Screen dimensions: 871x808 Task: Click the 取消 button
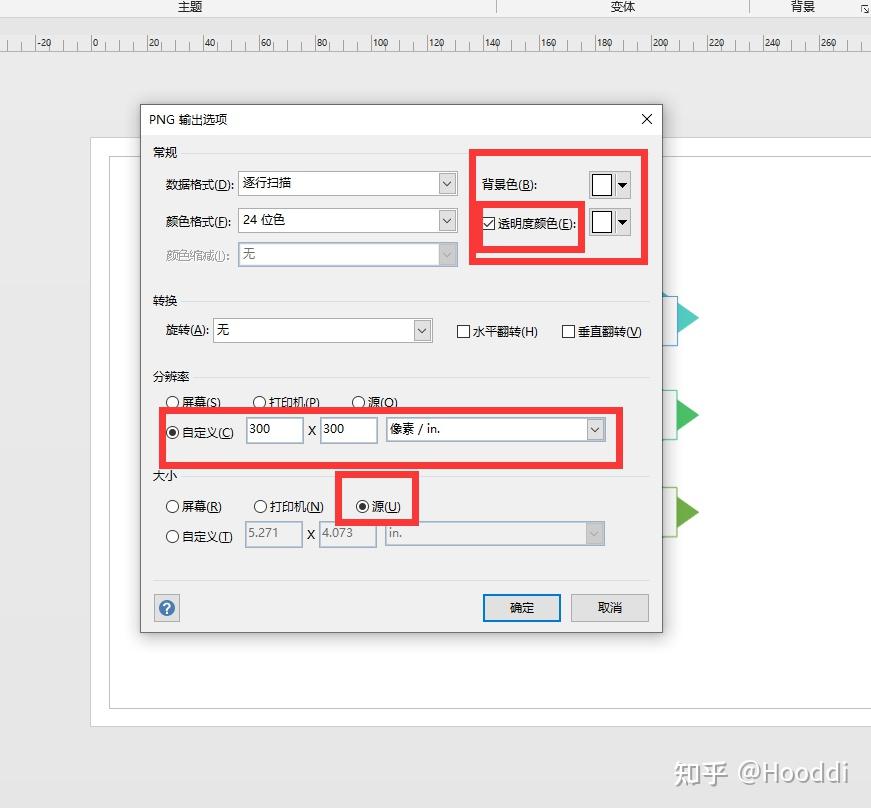[x=609, y=608]
